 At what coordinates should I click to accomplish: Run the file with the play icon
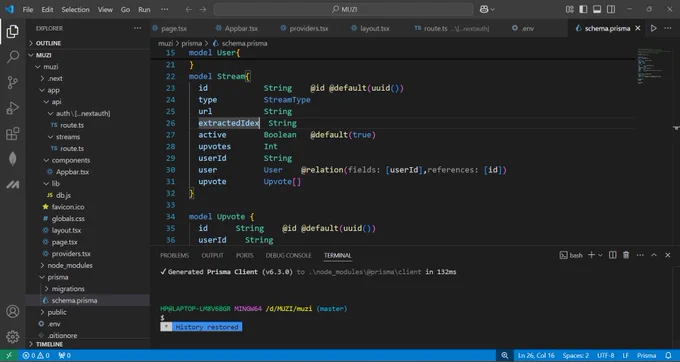(654, 28)
